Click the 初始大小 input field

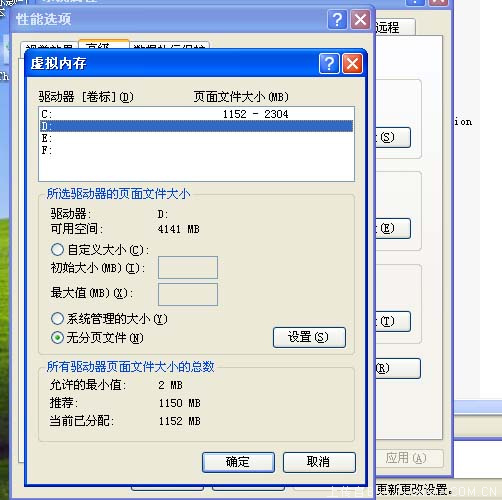pyautogui.click(x=188, y=267)
